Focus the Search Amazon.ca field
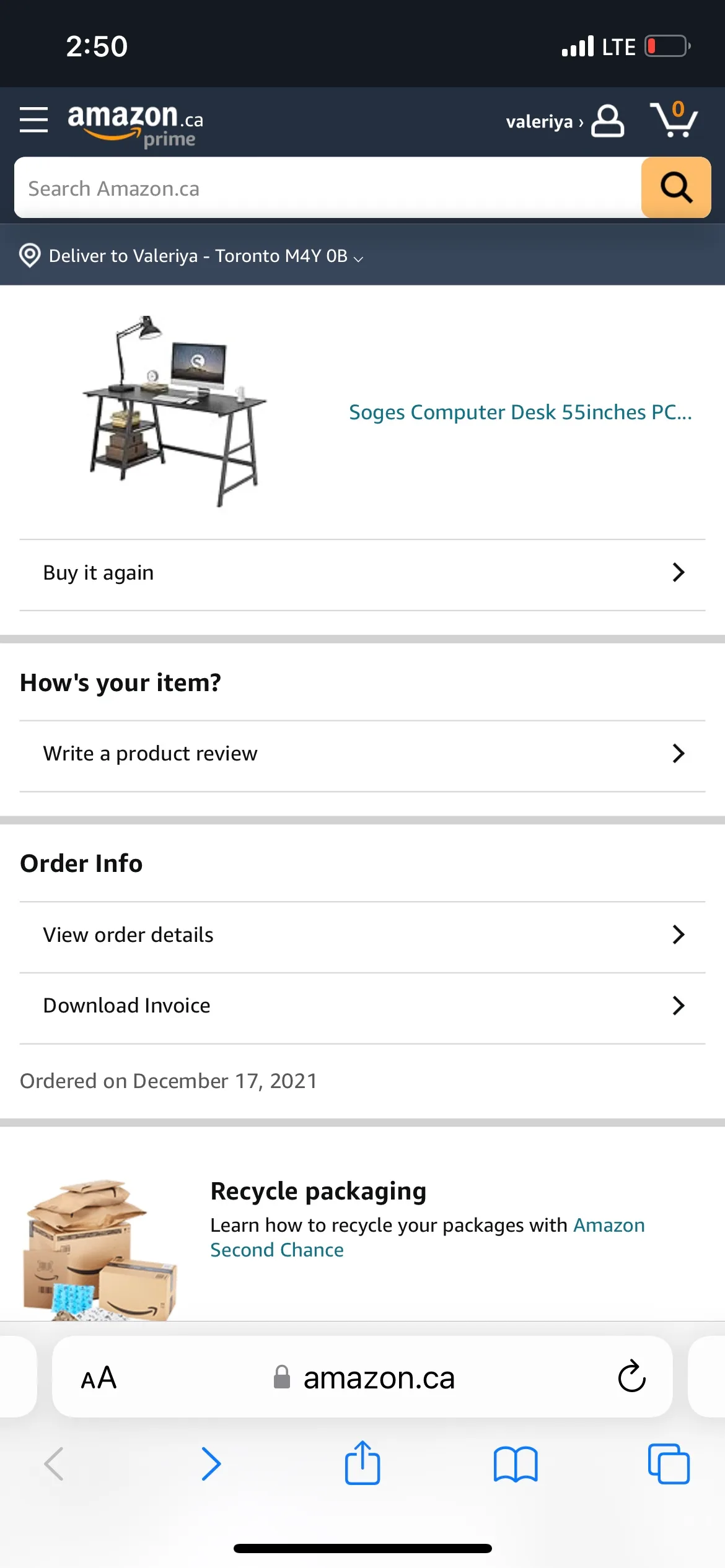The image size is (725, 1568). click(x=328, y=188)
